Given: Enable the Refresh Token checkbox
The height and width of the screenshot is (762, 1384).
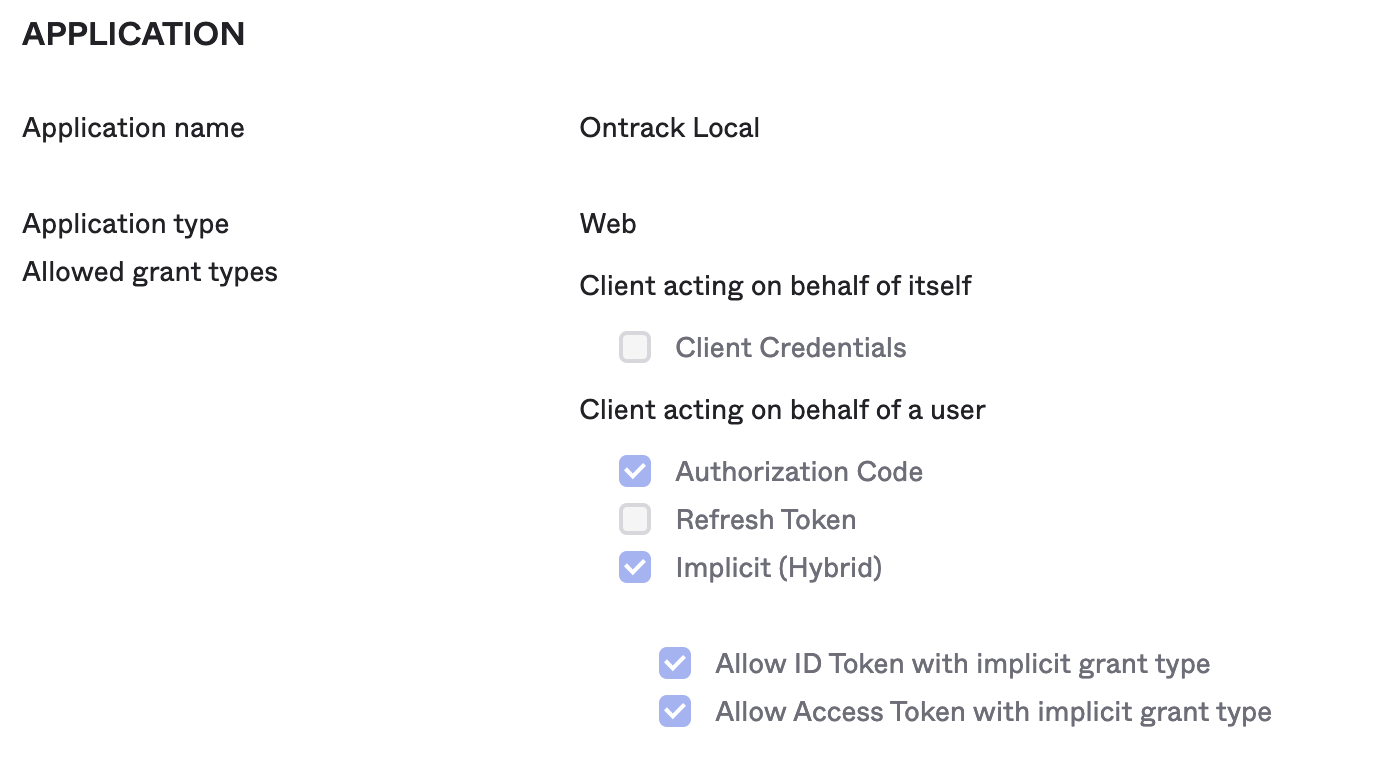Looking at the screenshot, I should click(635, 520).
